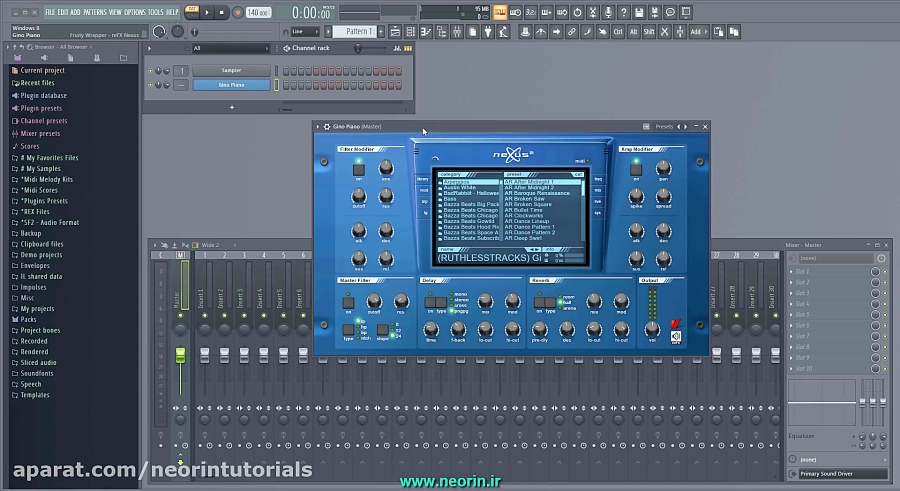
Task: Open the Pattern 1 selector dropdown
Action: click(x=358, y=31)
